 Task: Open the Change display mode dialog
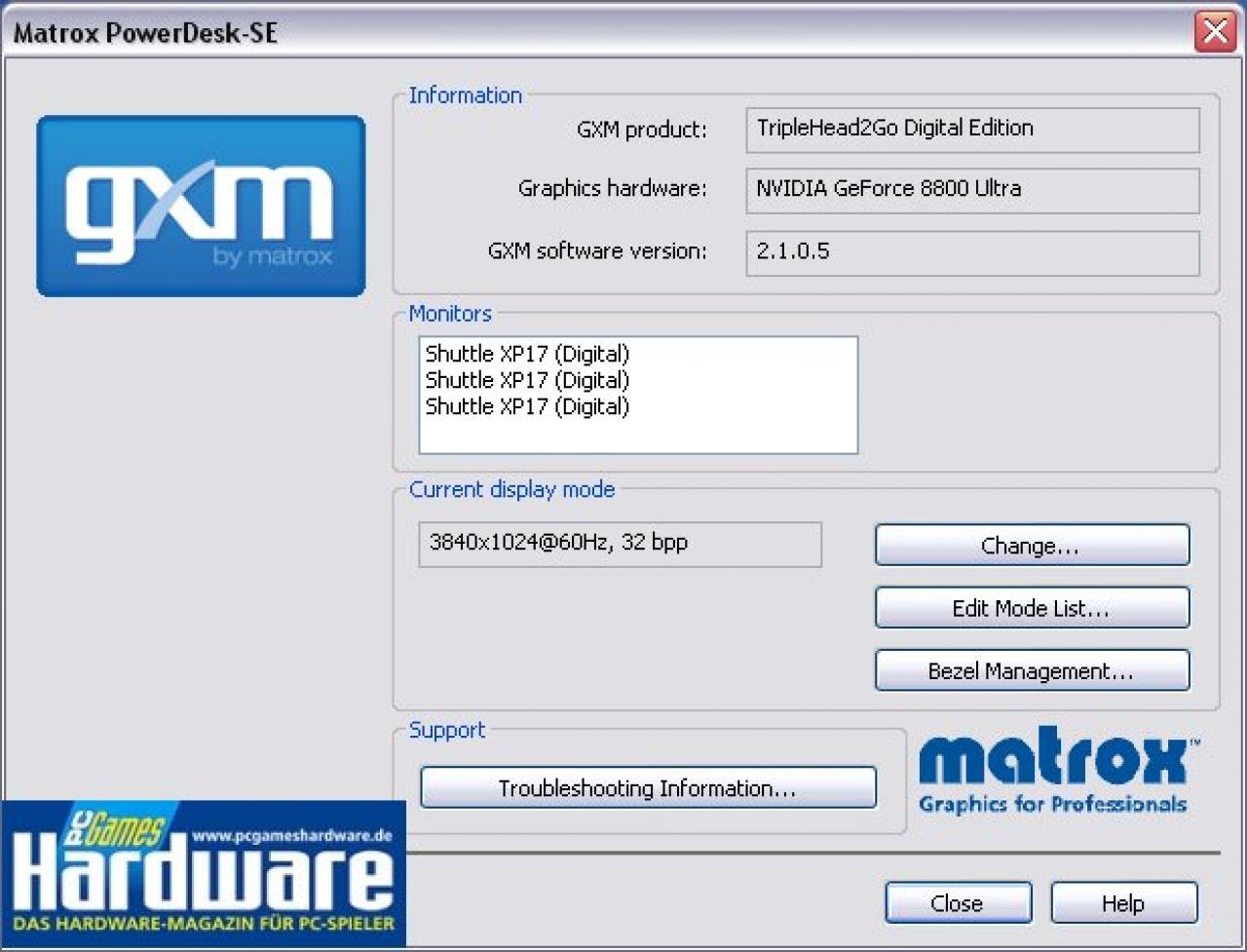point(1032,546)
